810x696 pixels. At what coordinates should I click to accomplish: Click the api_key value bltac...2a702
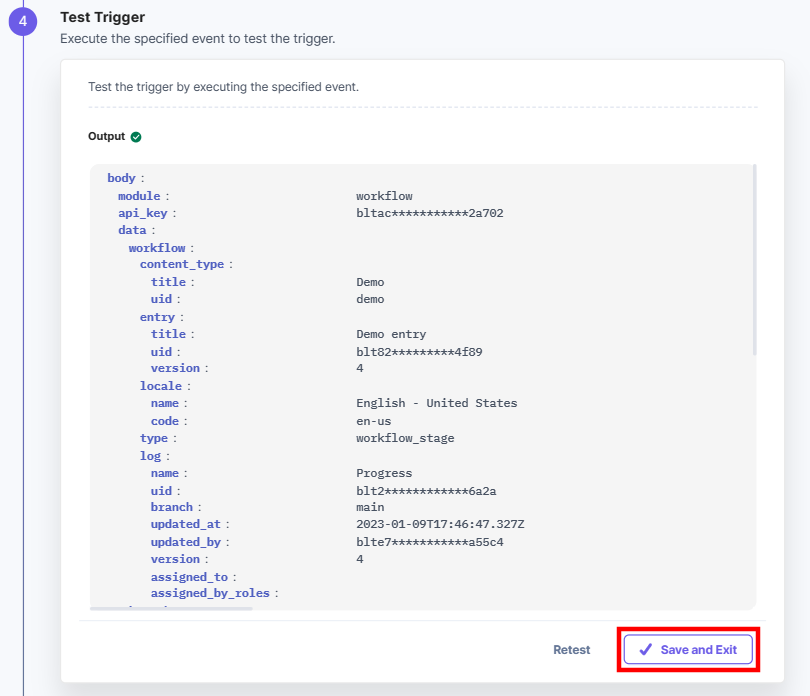click(x=430, y=213)
